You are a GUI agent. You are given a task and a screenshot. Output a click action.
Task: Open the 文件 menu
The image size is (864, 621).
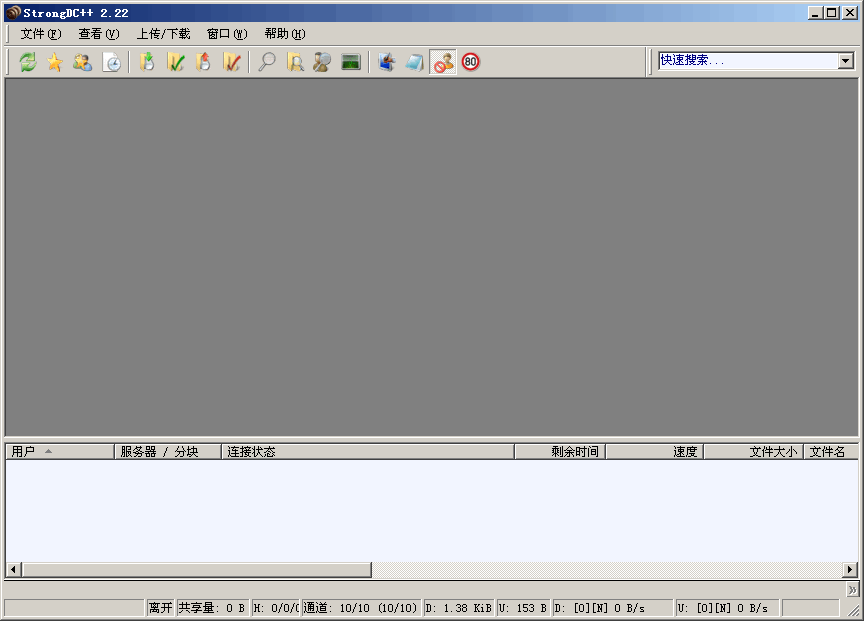coord(36,33)
